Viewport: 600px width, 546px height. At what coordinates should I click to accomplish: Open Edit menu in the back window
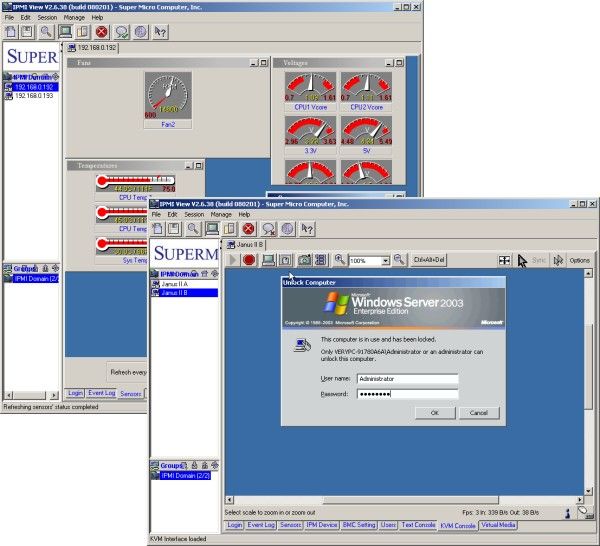[25, 18]
